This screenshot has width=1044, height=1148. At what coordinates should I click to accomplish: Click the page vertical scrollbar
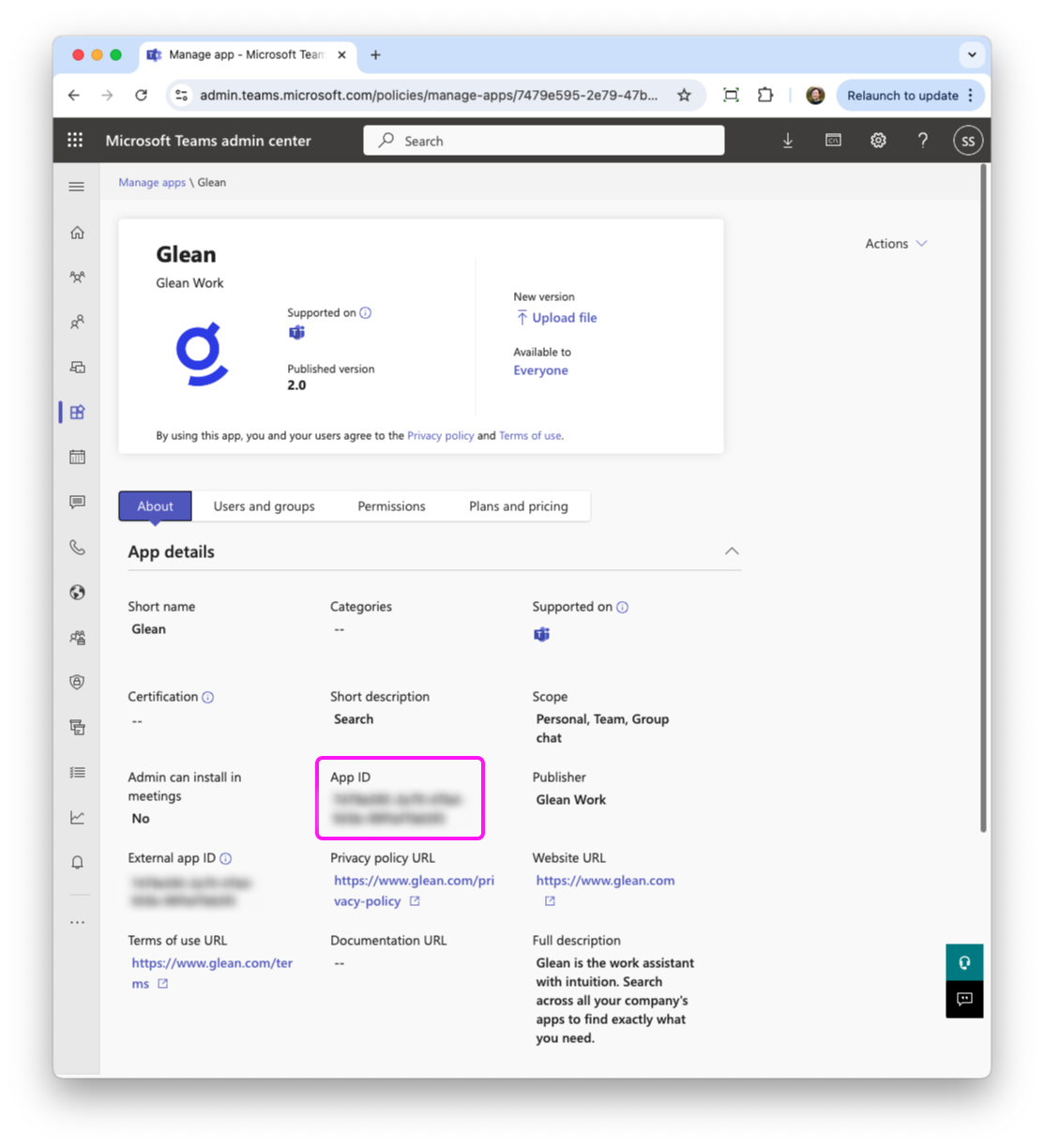(x=983, y=497)
